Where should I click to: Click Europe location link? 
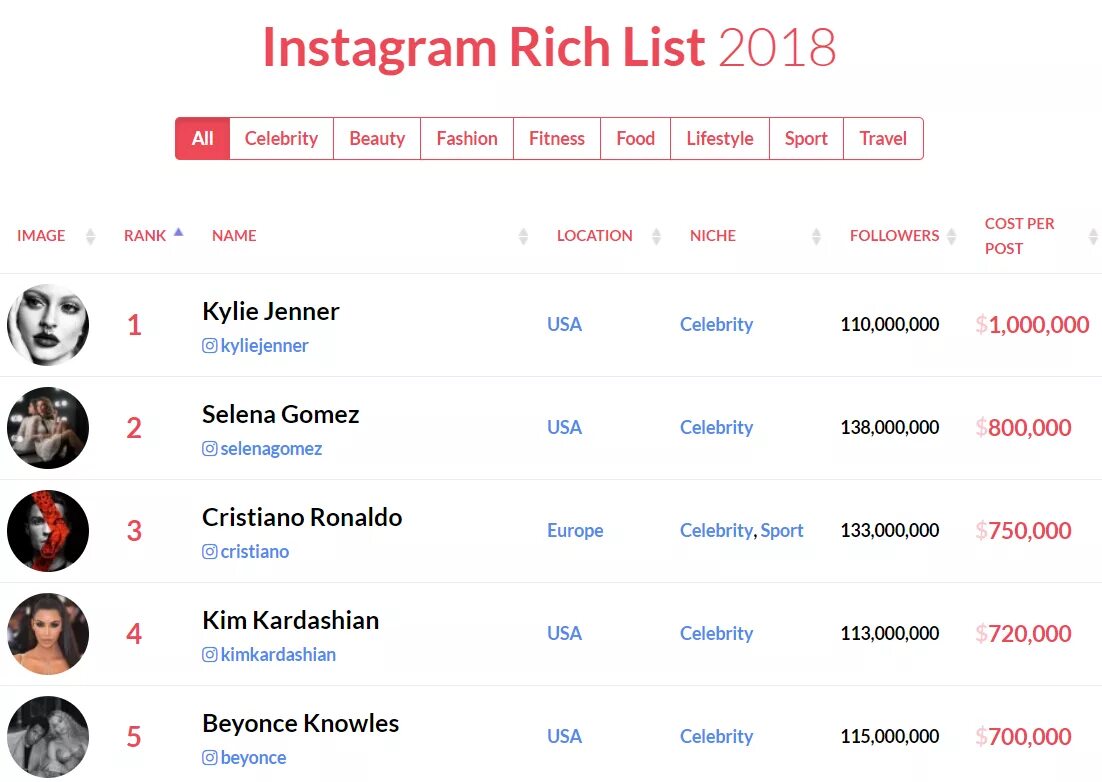[575, 531]
